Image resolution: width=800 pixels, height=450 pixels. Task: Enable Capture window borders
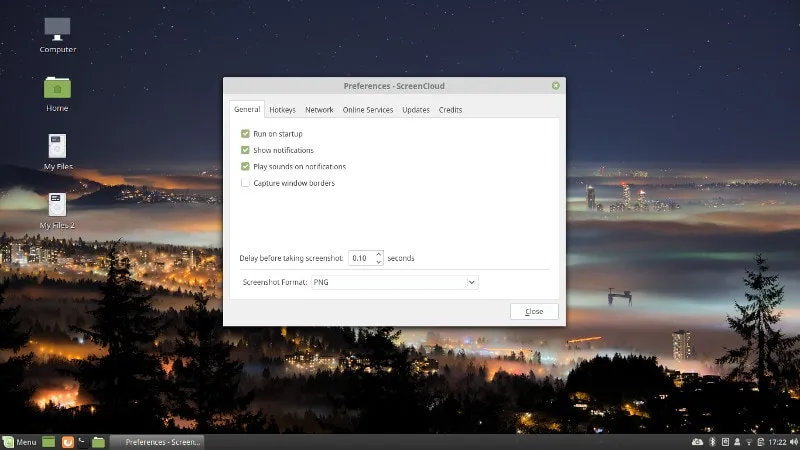(x=245, y=183)
